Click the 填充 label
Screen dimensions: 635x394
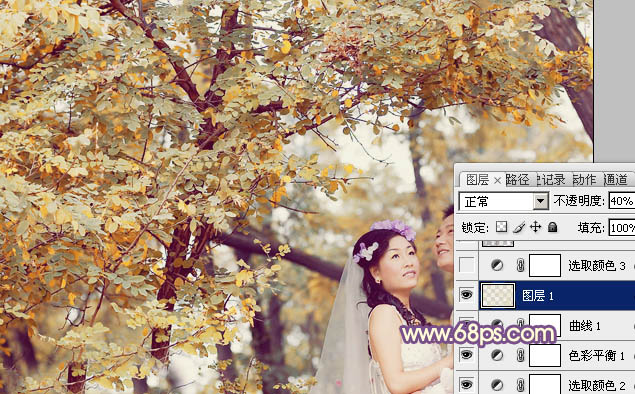[591, 228]
